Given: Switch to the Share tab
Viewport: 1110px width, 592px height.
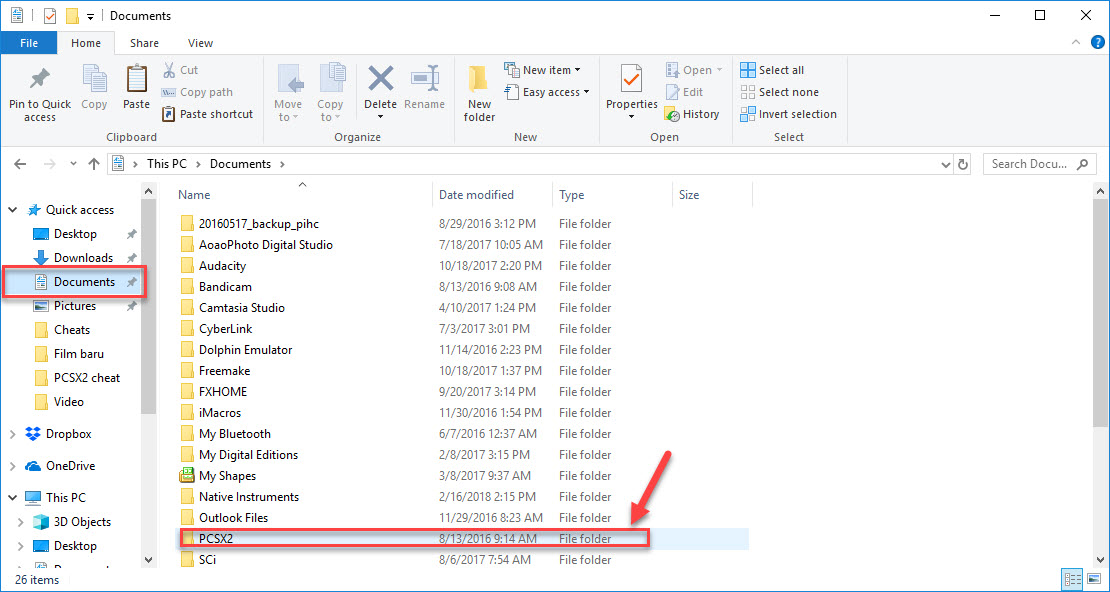Looking at the screenshot, I should point(144,43).
